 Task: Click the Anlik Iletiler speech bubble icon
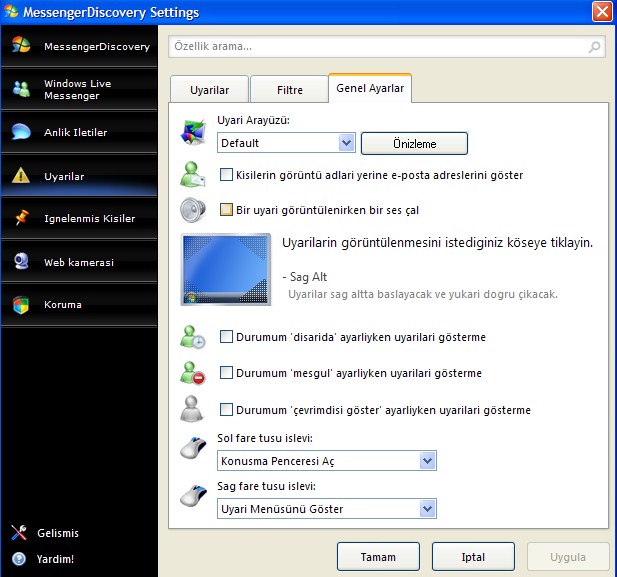tap(21, 131)
